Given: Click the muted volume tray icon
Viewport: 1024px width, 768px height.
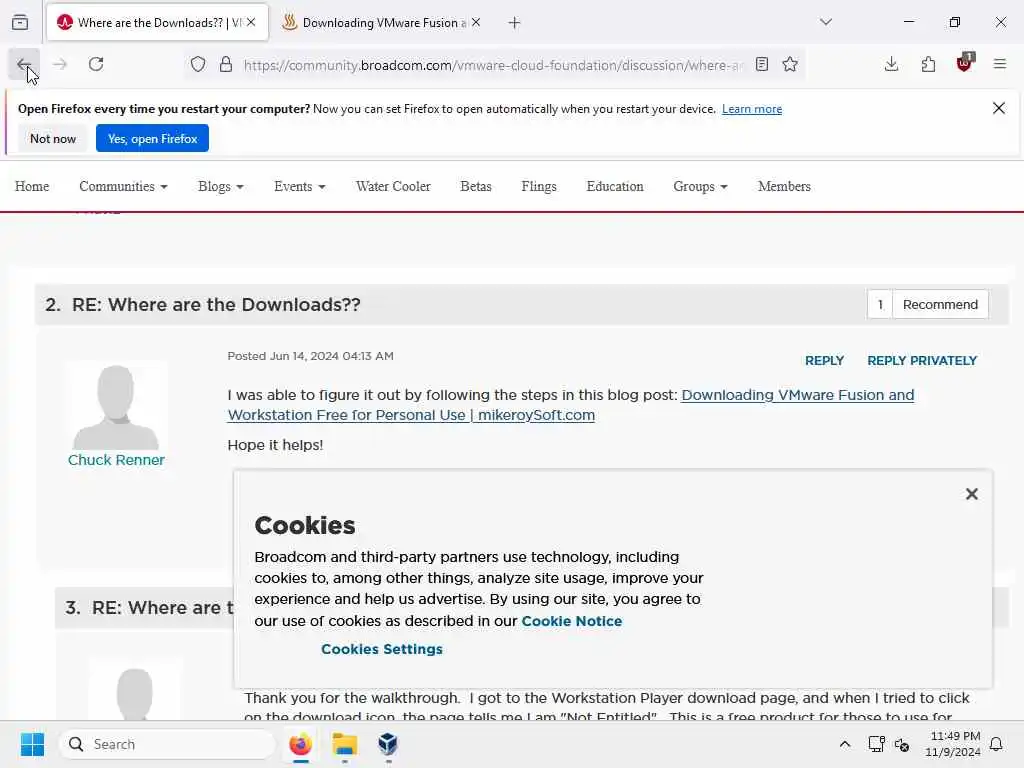Looking at the screenshot, I should click(903, 744).
